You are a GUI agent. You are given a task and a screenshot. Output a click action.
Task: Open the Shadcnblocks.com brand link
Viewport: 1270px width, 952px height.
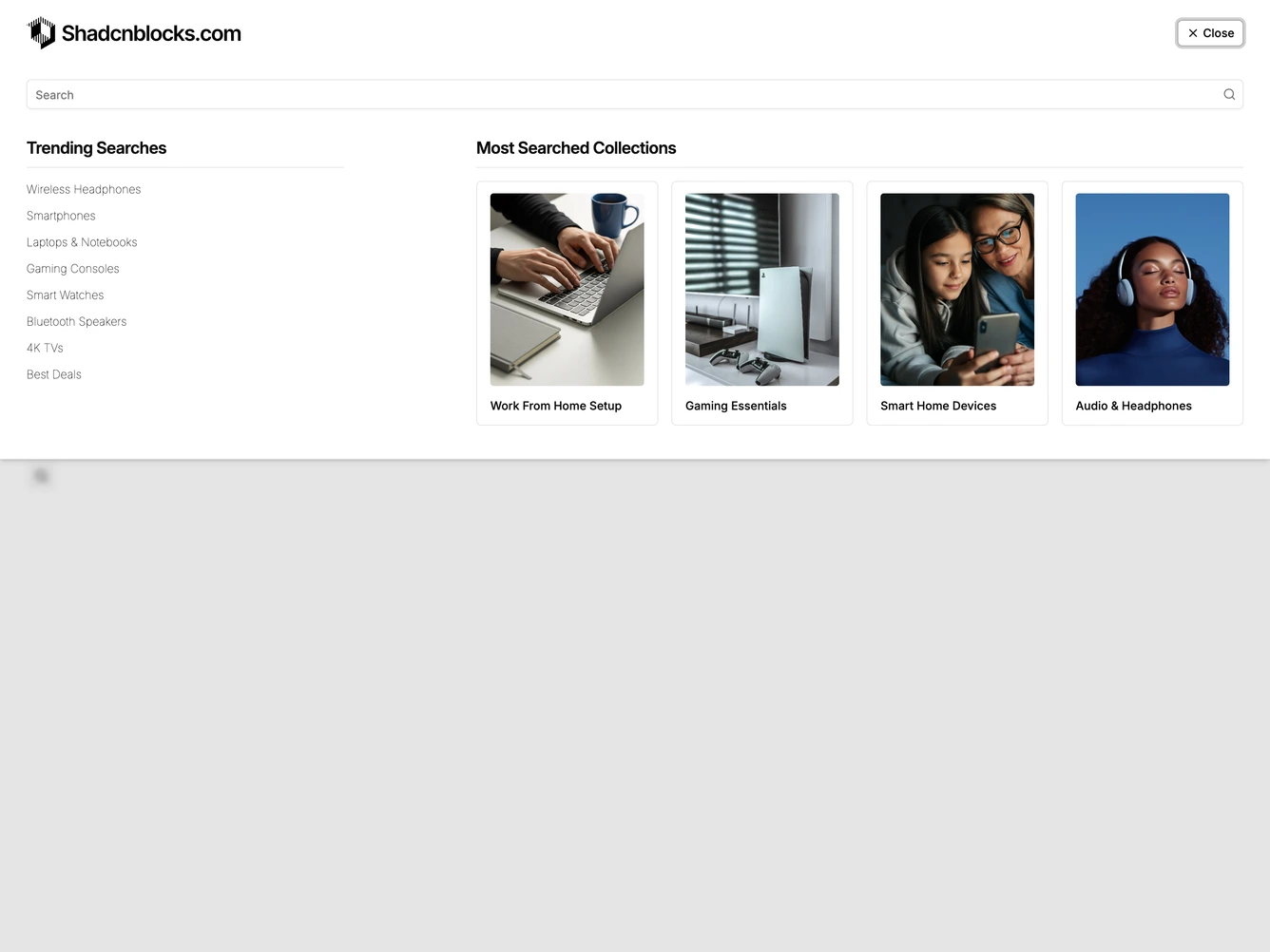pos(134,33)
